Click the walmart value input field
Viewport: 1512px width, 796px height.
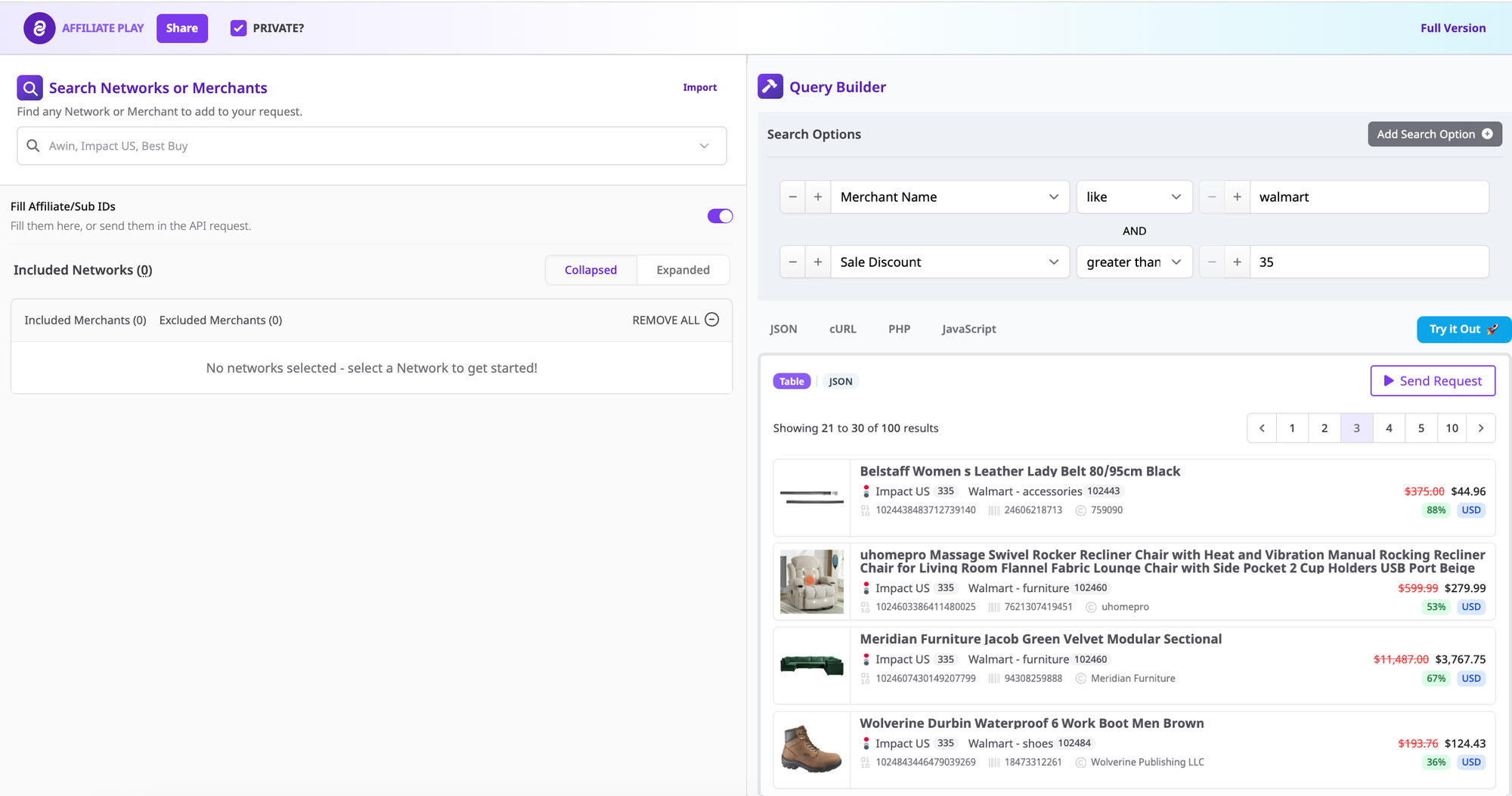(1369, 197)
